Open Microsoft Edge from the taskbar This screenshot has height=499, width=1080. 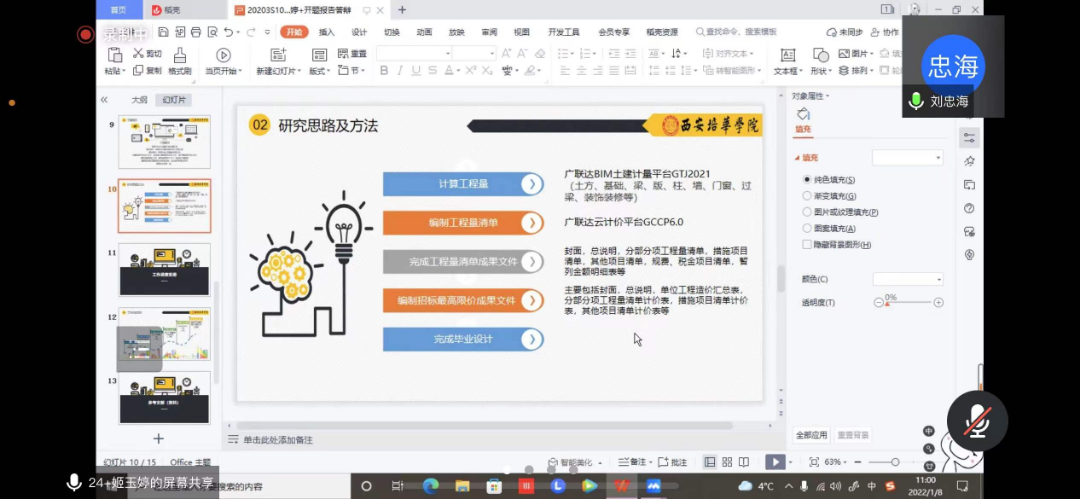click(430, 486)
